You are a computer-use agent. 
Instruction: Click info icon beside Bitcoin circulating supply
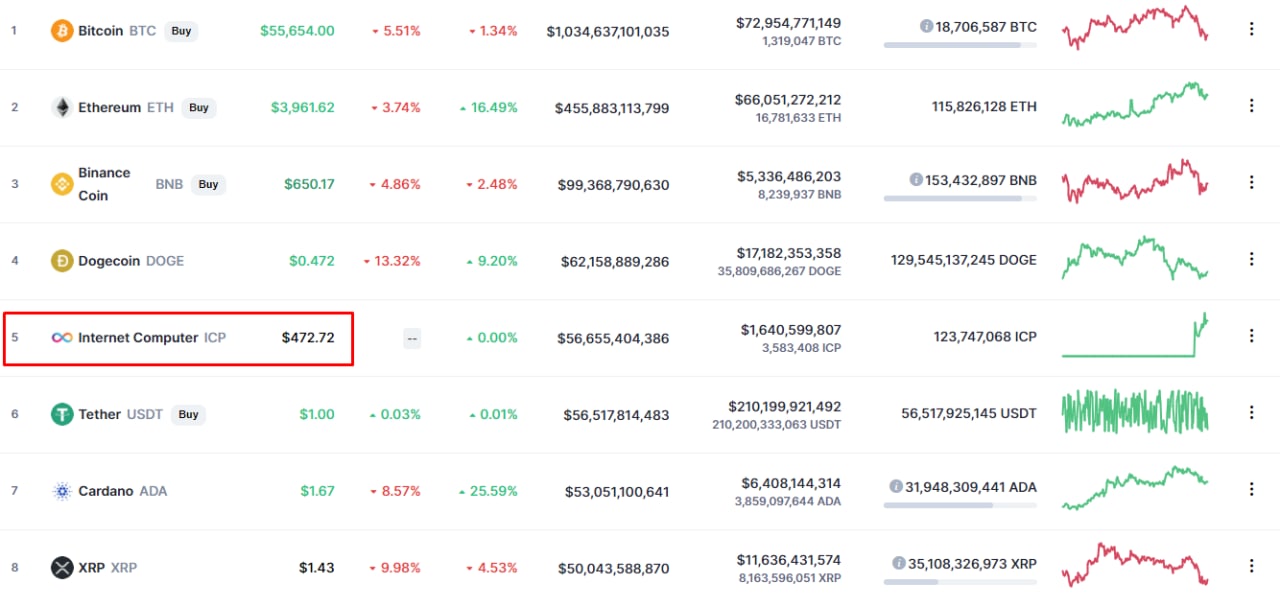927,26
